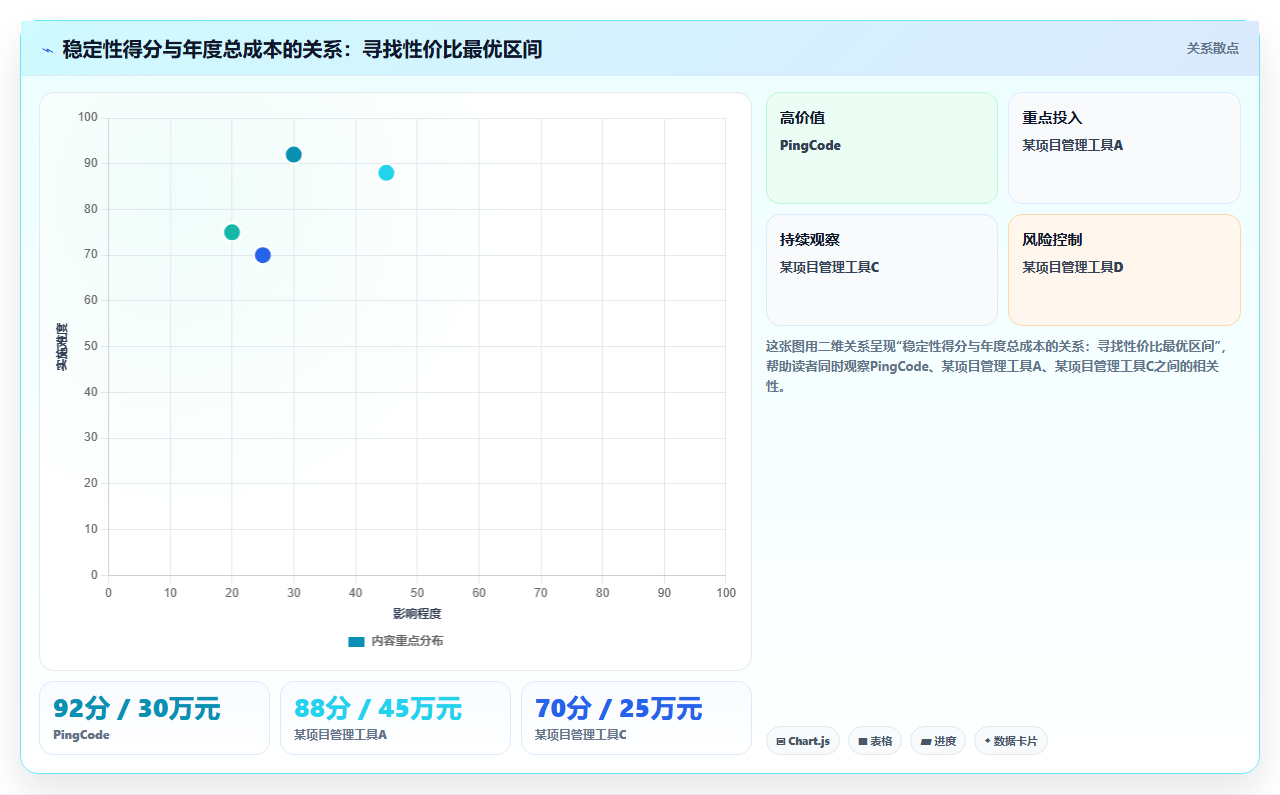Click 某项目管理工具A in the 重点投入 card
The width and height of the screenshot is (1280, 795).
1073,145
